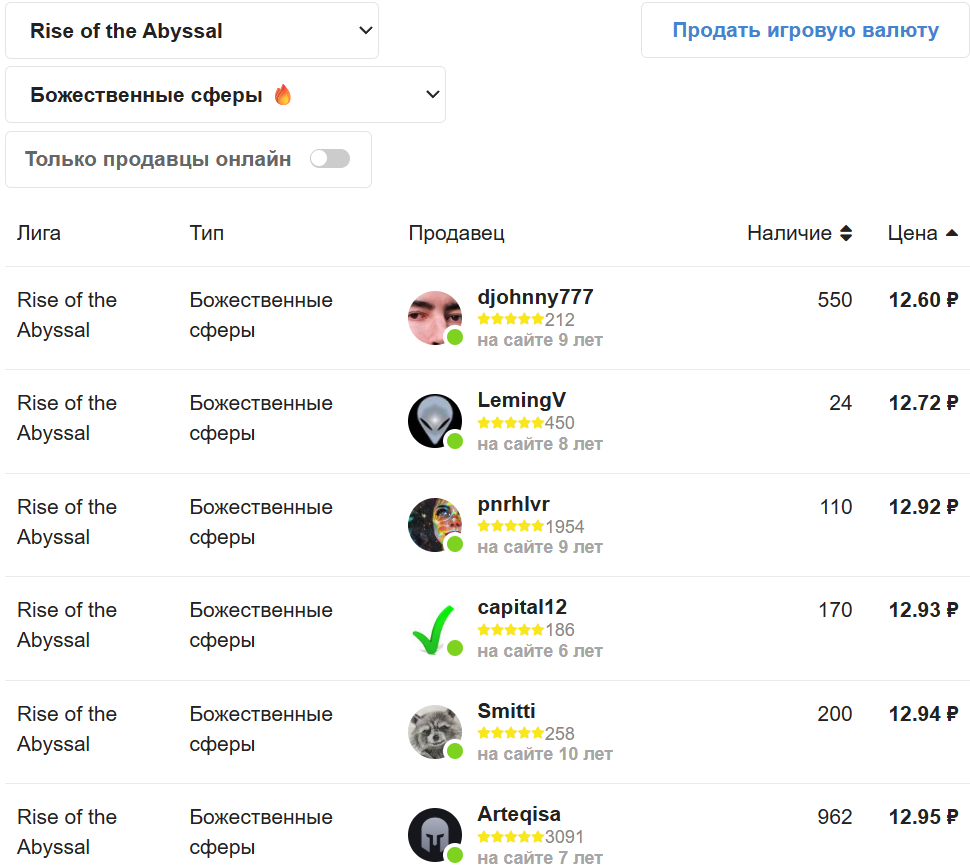Select Smitti's offer quantity 200
Viewport: 970px width, 866px height.
point(834,714)
